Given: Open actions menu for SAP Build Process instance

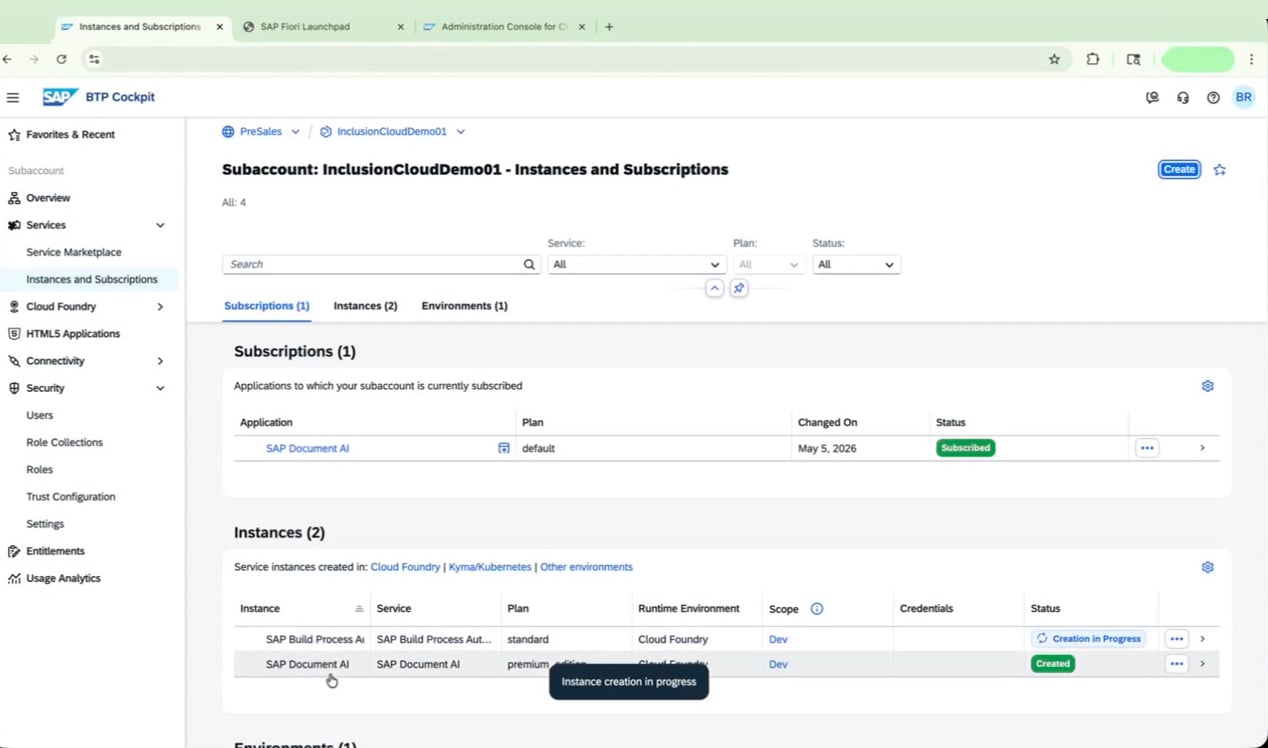Looking at the screenshot, I should pos(1176,639).
